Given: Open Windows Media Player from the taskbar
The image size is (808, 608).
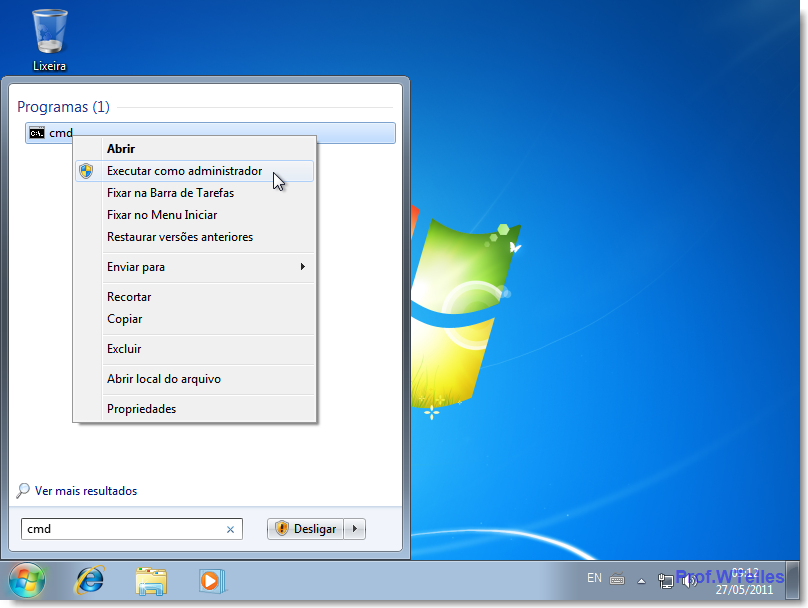Looking at the screenshot, I should coord(212,581).
